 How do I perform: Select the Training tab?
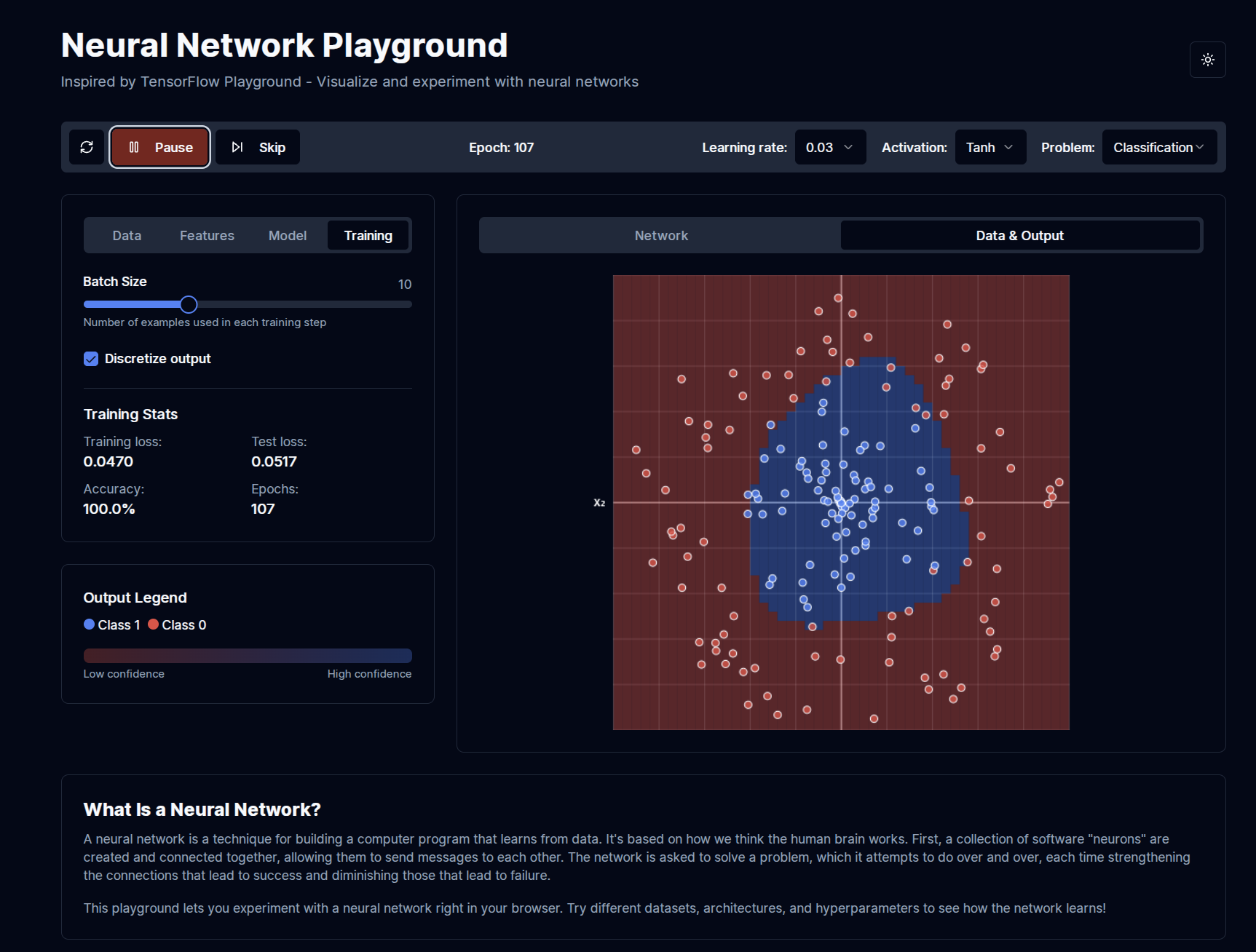[x=368, y=235]
